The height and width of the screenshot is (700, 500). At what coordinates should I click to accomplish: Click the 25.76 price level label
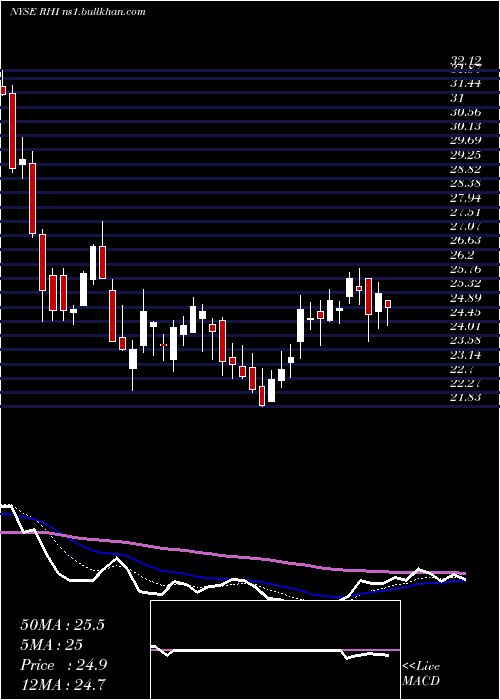coord(466,269)
